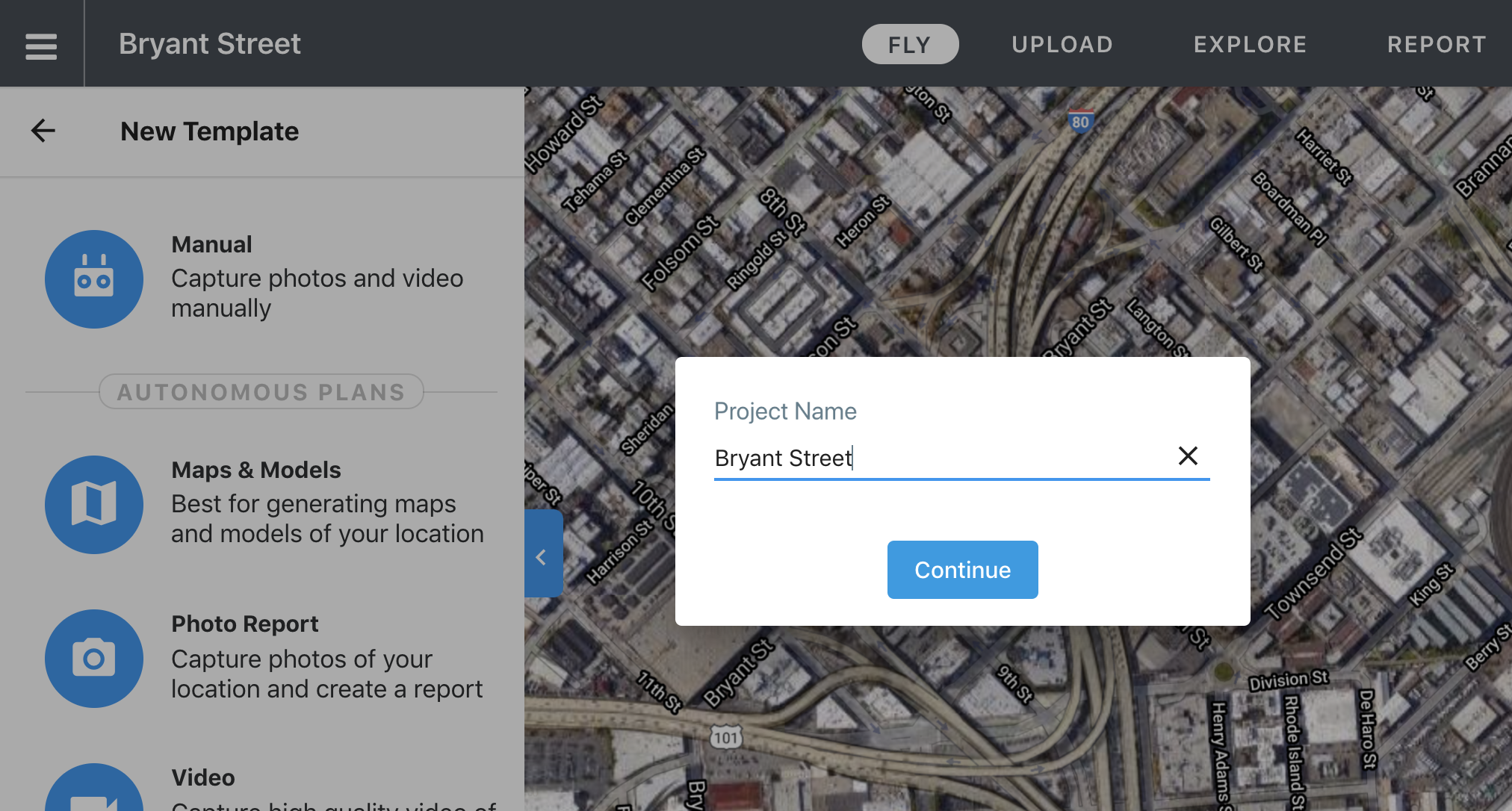1512x811 pixels.
Task: Collapse the side panel with chevron
Action: point(543,553)
